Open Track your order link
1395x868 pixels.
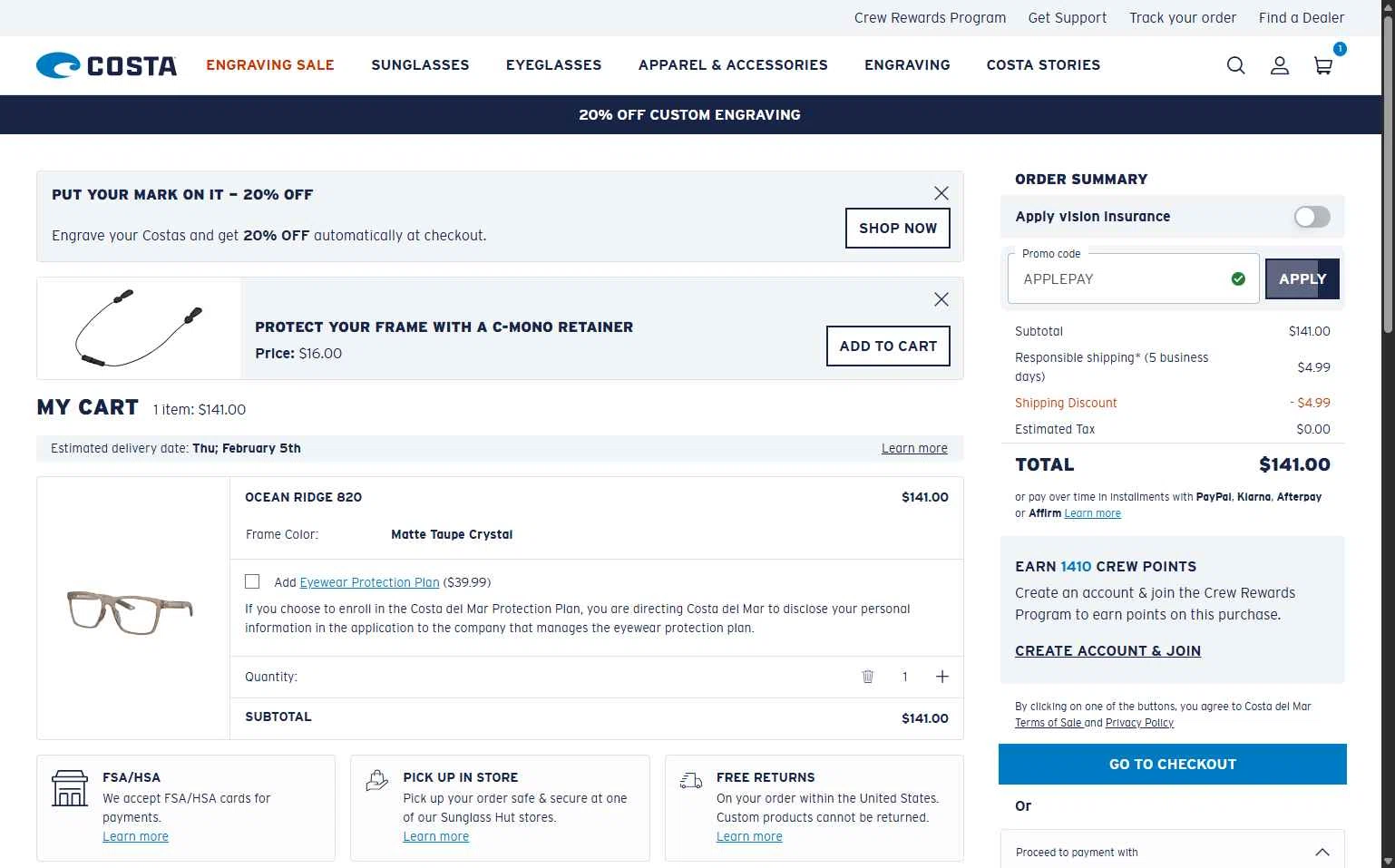(1183, 18)
